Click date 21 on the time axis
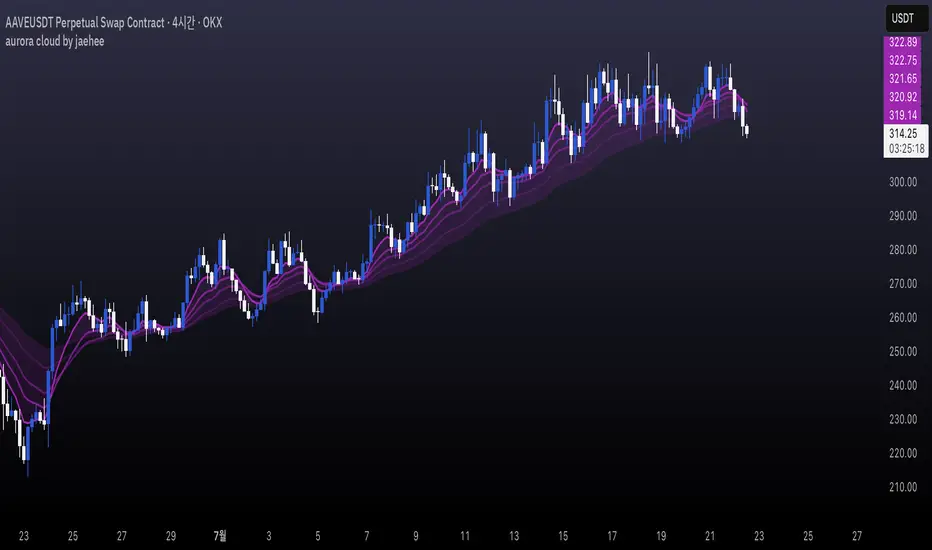This screenshot has height=550, width=932. point(710,536)
